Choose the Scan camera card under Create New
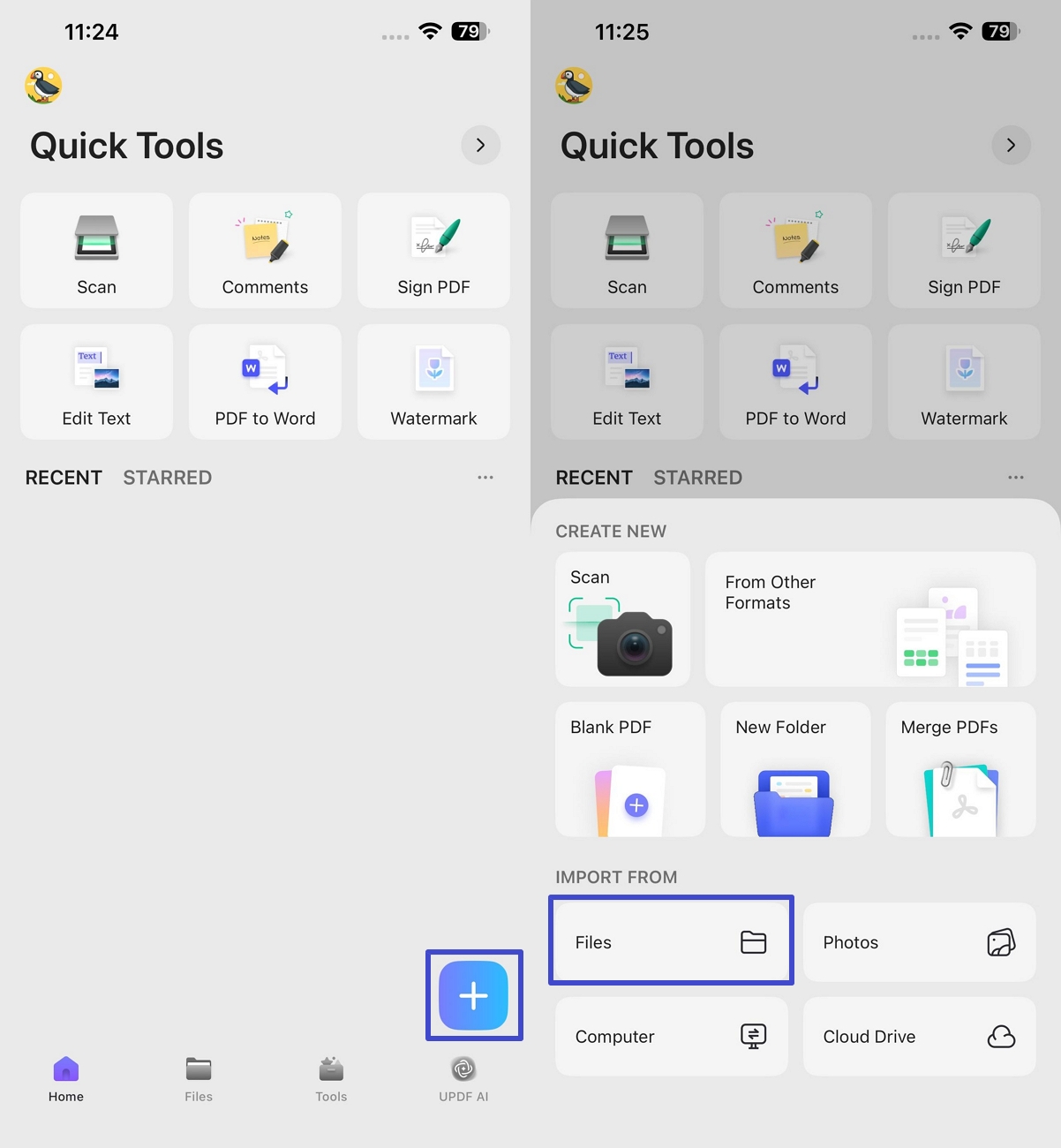 tap(623, 619)
